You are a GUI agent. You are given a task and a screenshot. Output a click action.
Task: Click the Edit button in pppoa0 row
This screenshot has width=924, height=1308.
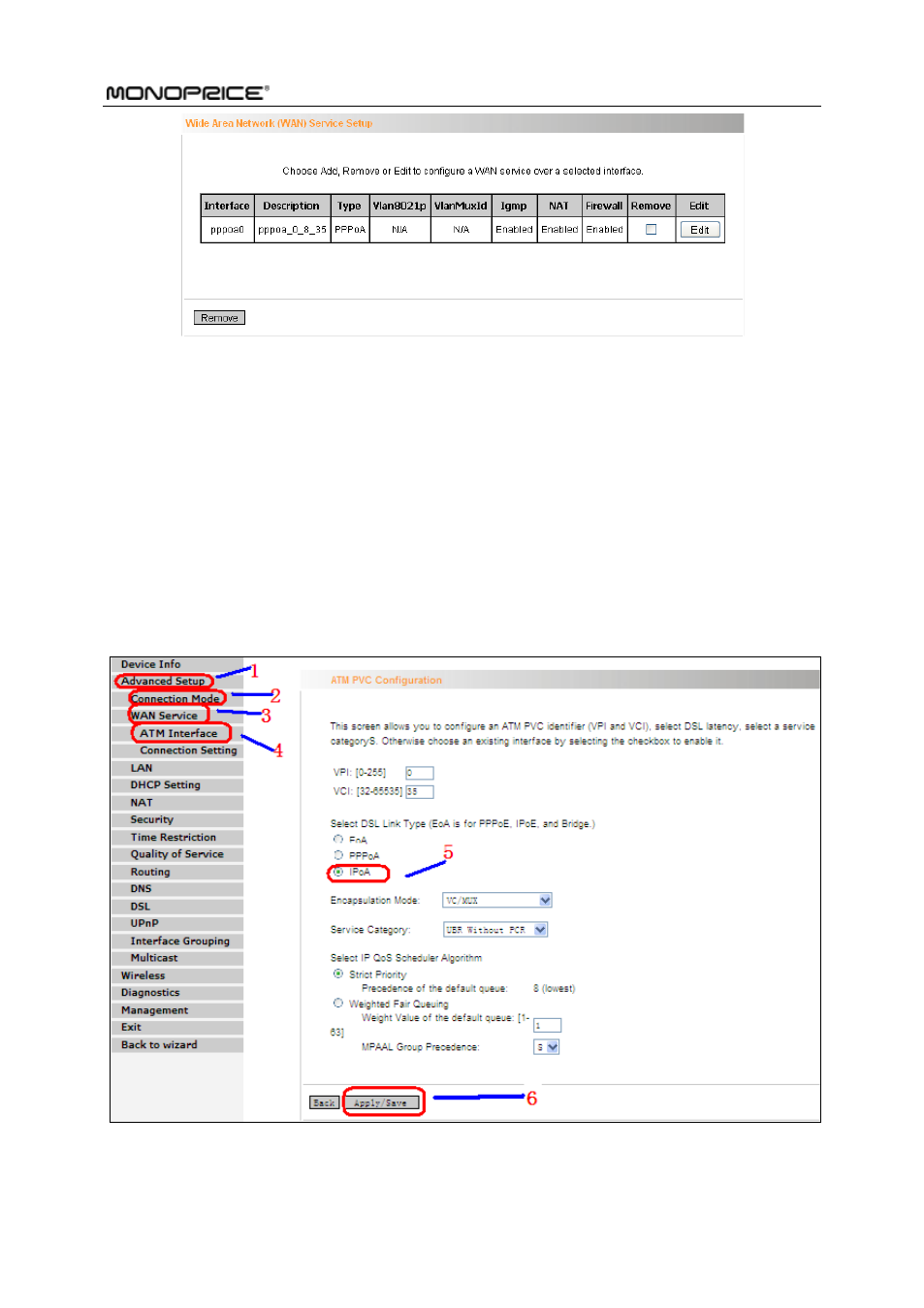(x=700, y=230)
